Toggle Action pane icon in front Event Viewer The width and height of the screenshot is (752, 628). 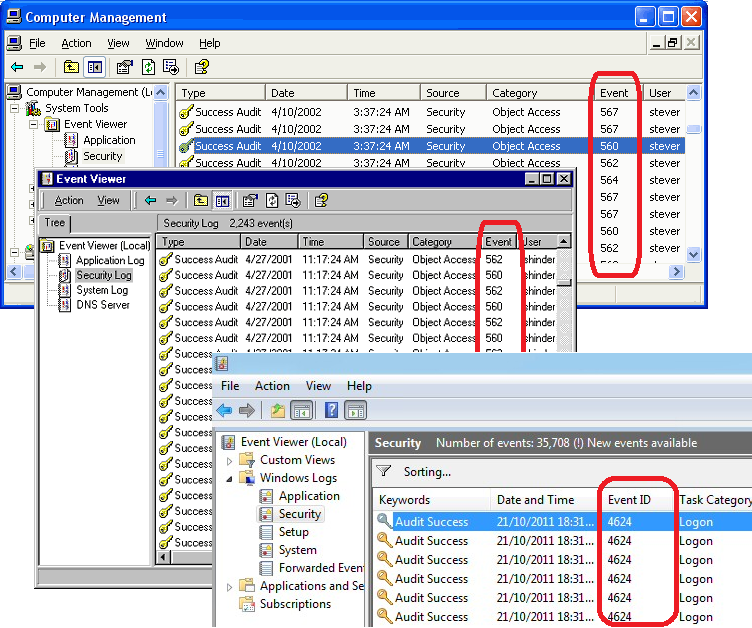tap(356, 411)
